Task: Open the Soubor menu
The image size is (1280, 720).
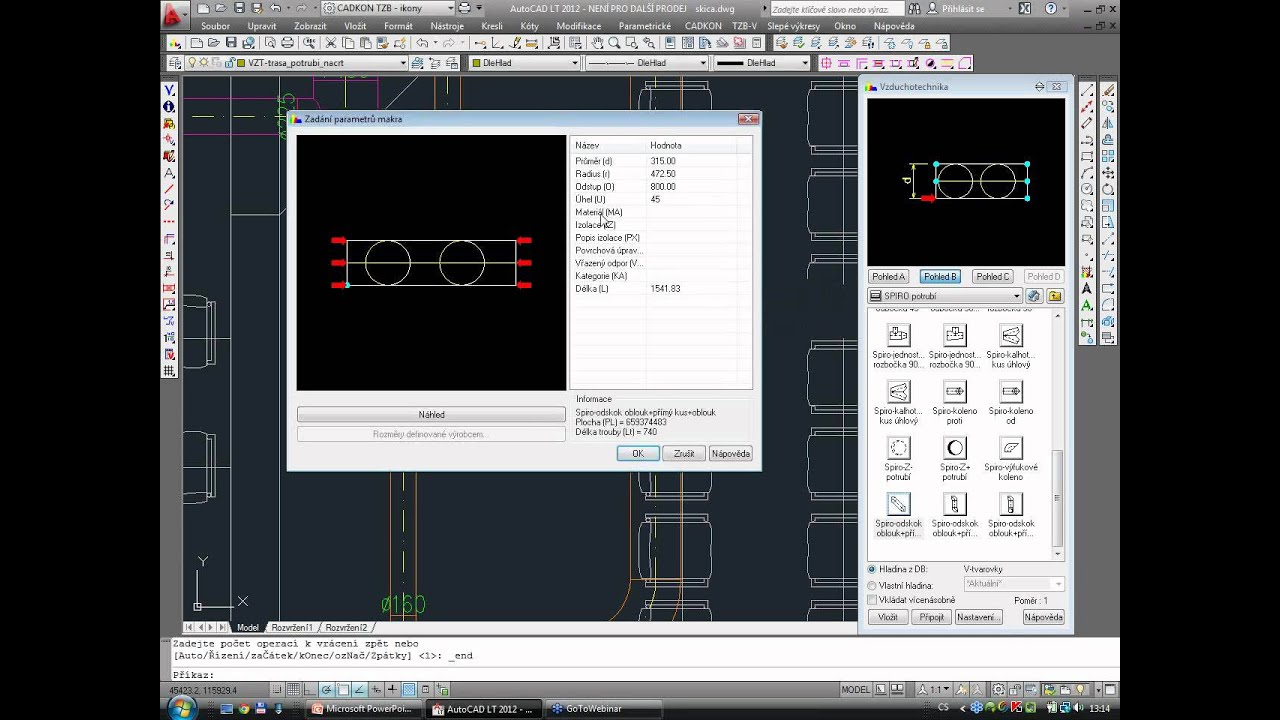Action: (x=215, y=26)
